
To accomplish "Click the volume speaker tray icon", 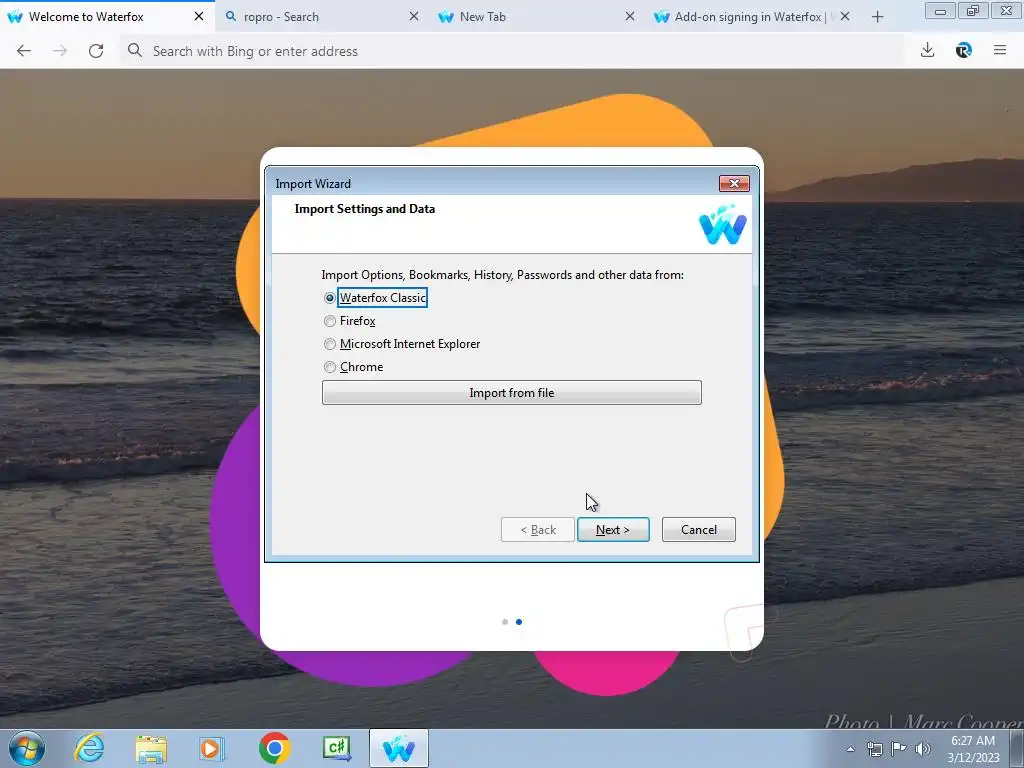I will pyautogui.click(x=922, y=749).
